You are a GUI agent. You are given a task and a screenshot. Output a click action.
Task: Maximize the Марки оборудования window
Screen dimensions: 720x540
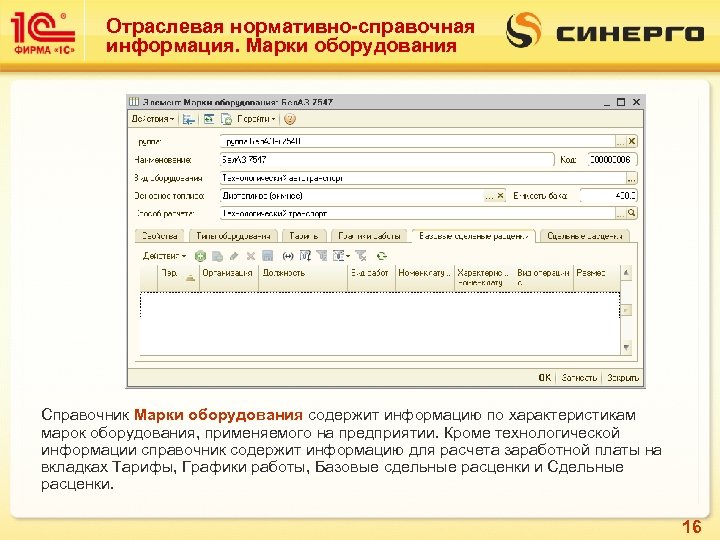[621, 102]
